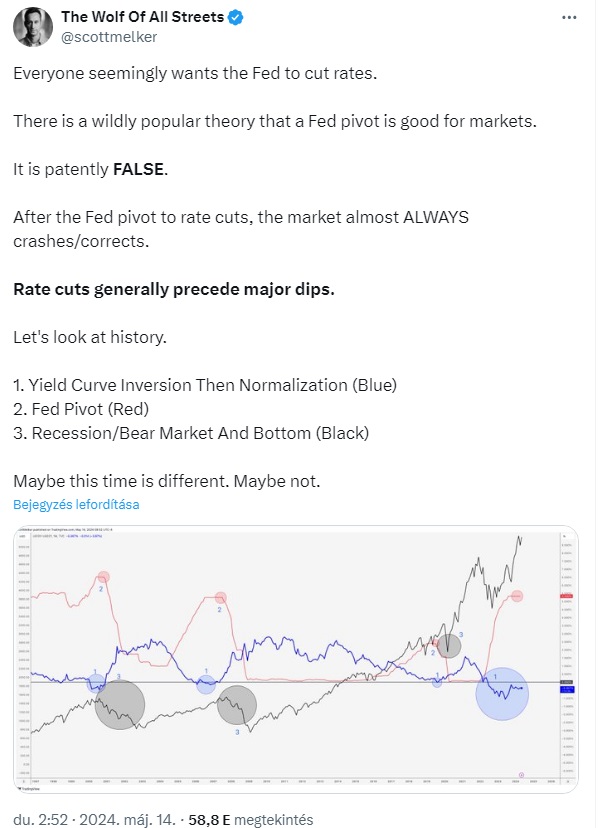Image resolution: width=603 pixels, height=828 pixels.
Task: Click the blue verified badge icon
Action: [x=235, y=17]
